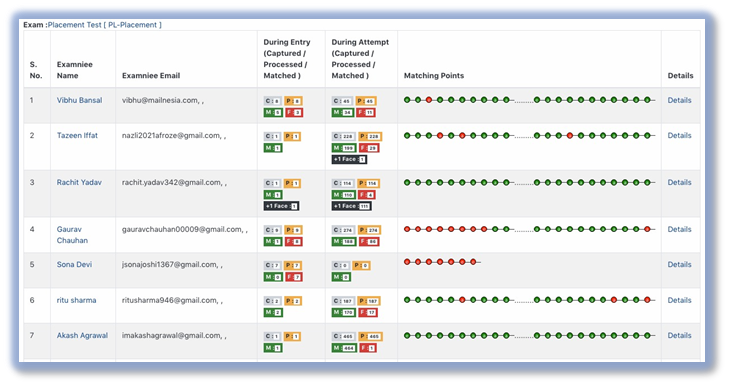Click the P: 228 processed badge for Tazeen Iffat
The height and width of the screenshot is (390, 733).
(x=370, y=137)
